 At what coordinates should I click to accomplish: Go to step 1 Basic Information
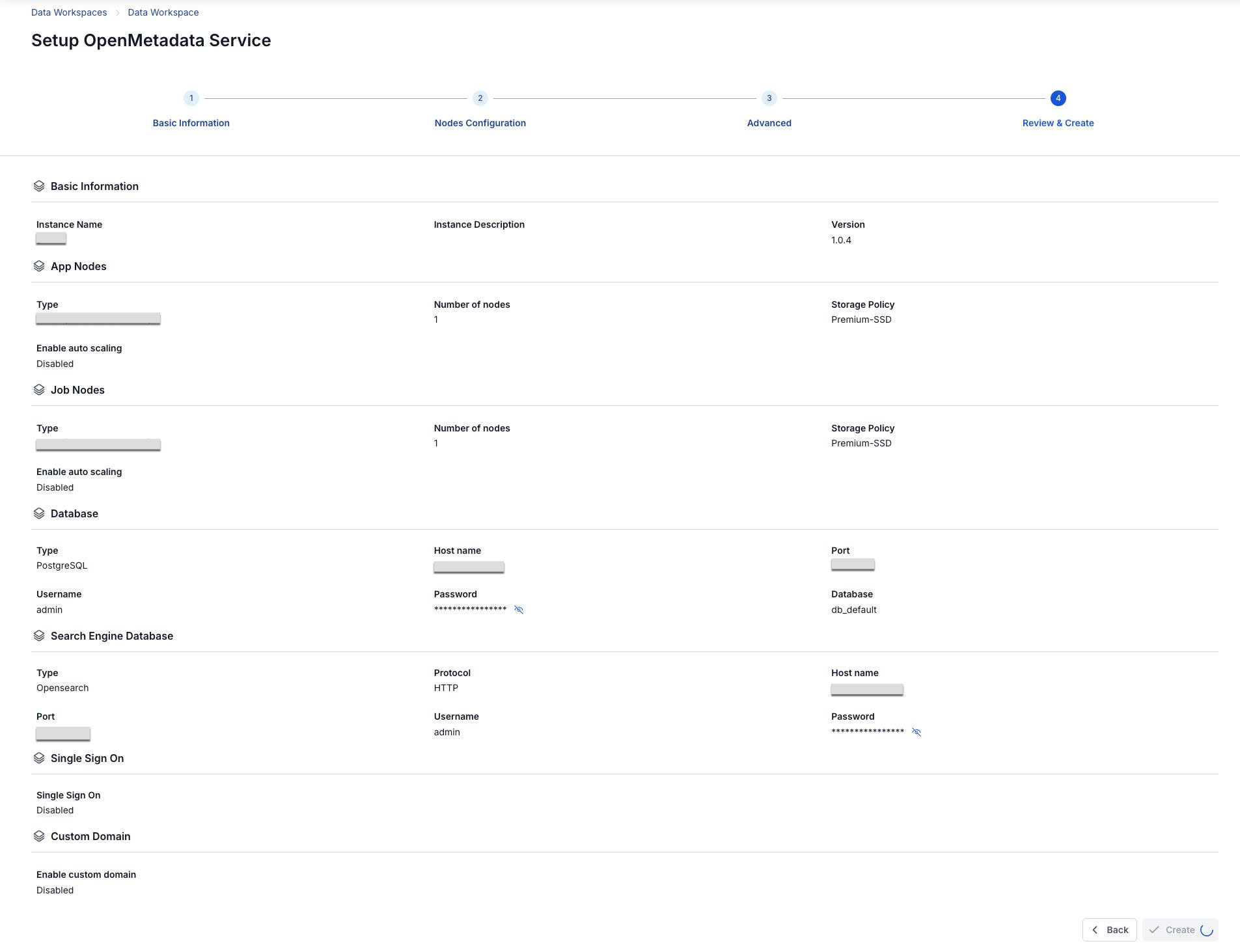191,98
